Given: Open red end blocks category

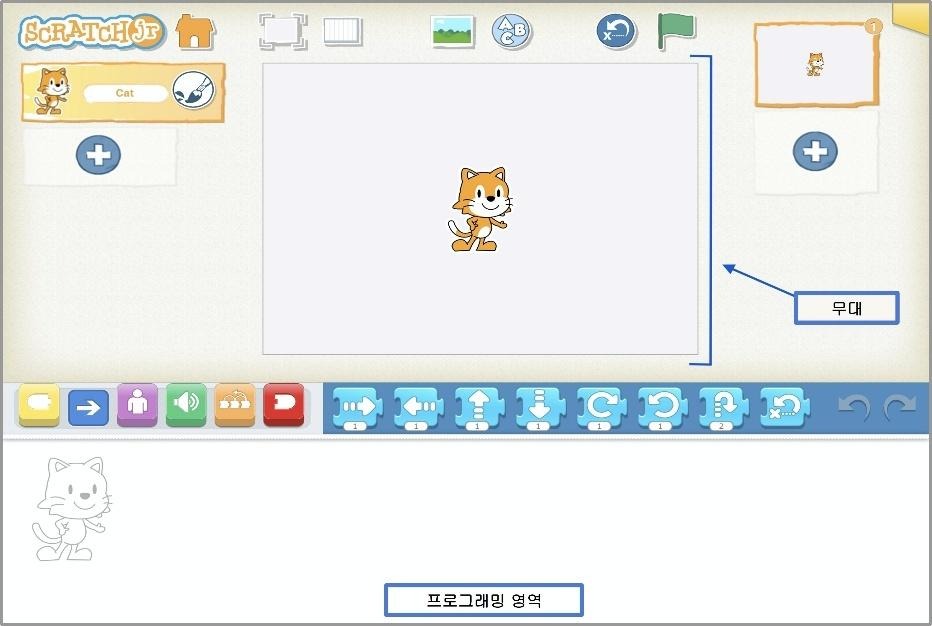Looking at the screenshot, I should tap(284, 406).
